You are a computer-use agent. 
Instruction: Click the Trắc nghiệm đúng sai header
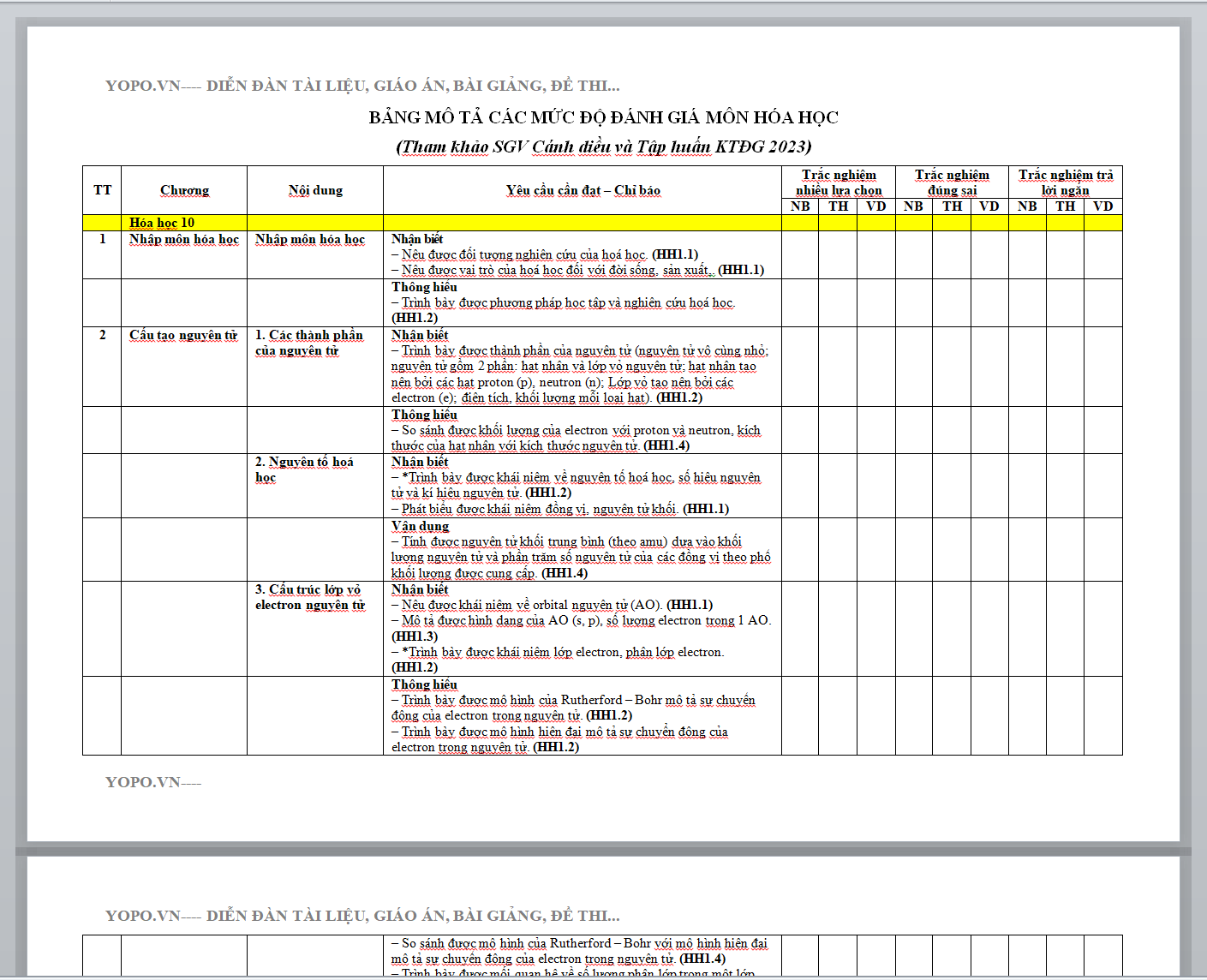click(952, 182)
